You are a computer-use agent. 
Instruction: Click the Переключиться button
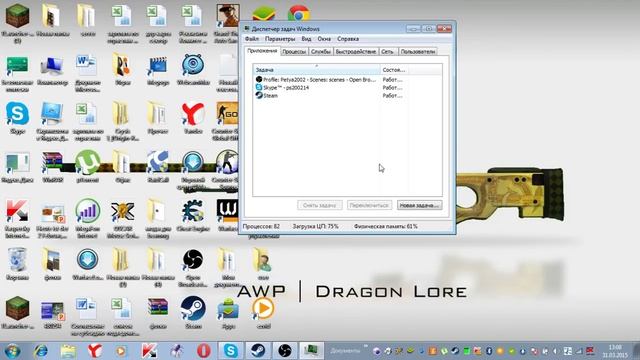[x=369, y=205]
